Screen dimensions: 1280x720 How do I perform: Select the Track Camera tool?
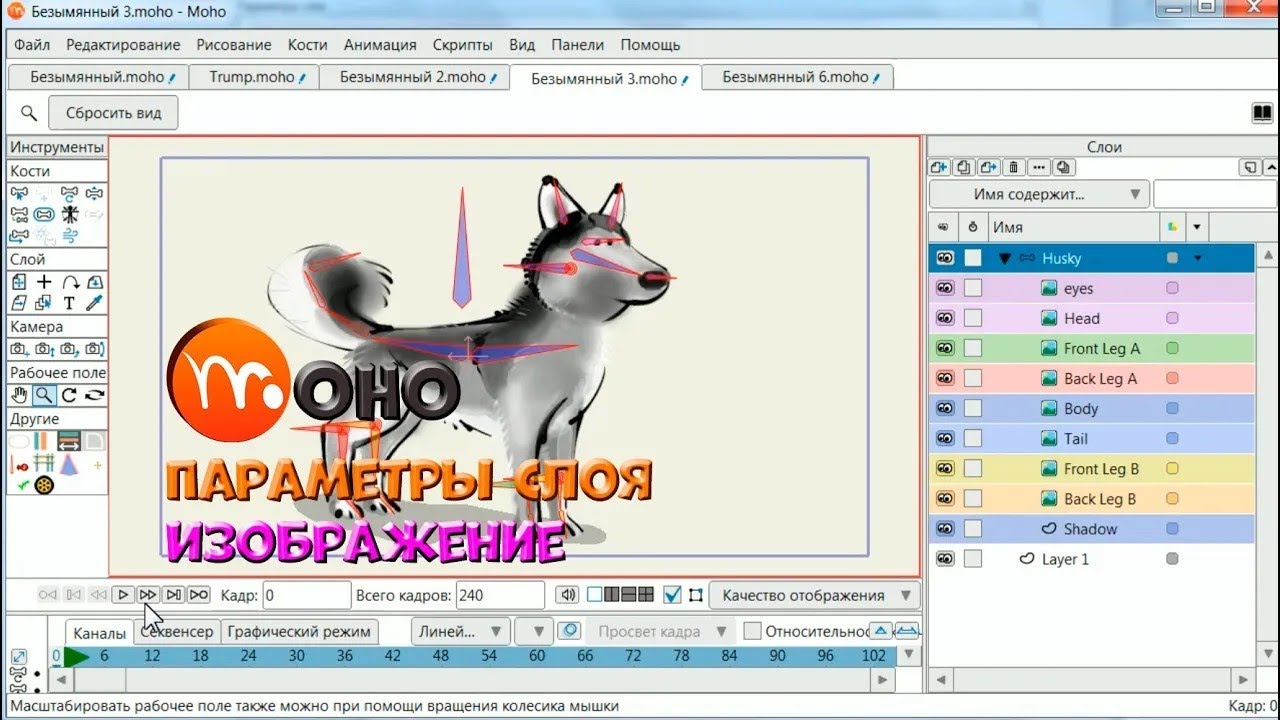pos(18,349)
